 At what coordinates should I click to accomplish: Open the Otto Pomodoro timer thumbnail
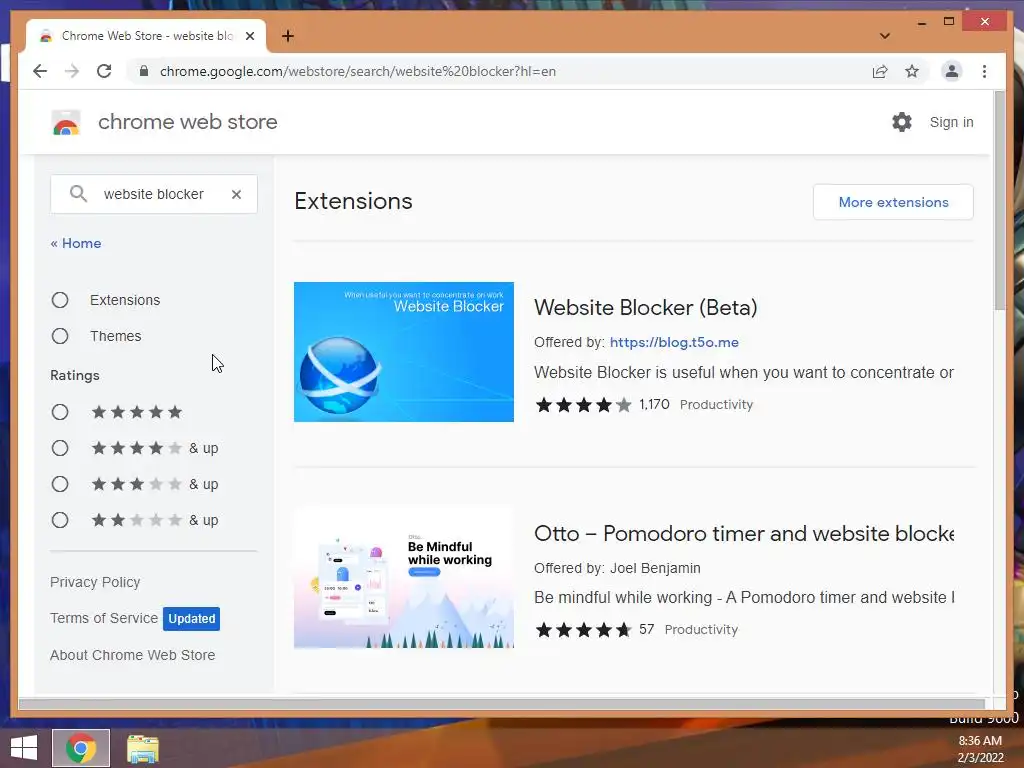[x=404, y=577]
